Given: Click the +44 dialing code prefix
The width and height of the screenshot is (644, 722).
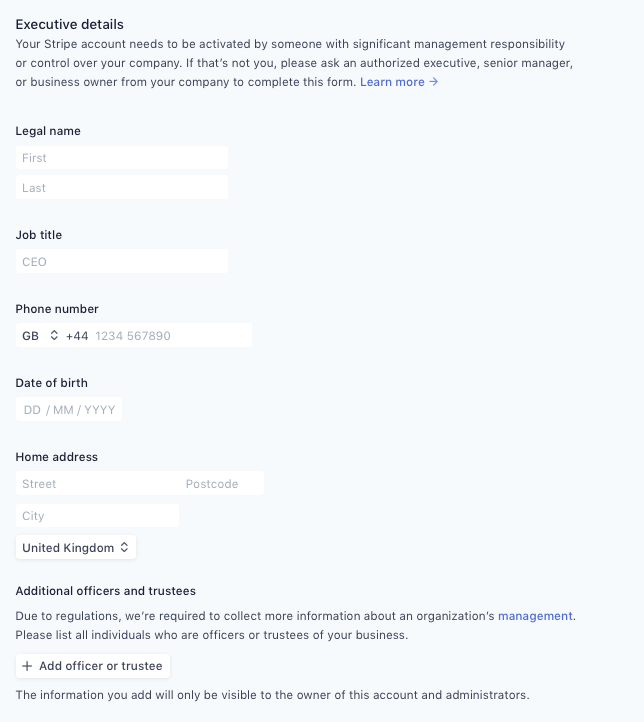Looking at the screenshot, I should pos(77,336).
